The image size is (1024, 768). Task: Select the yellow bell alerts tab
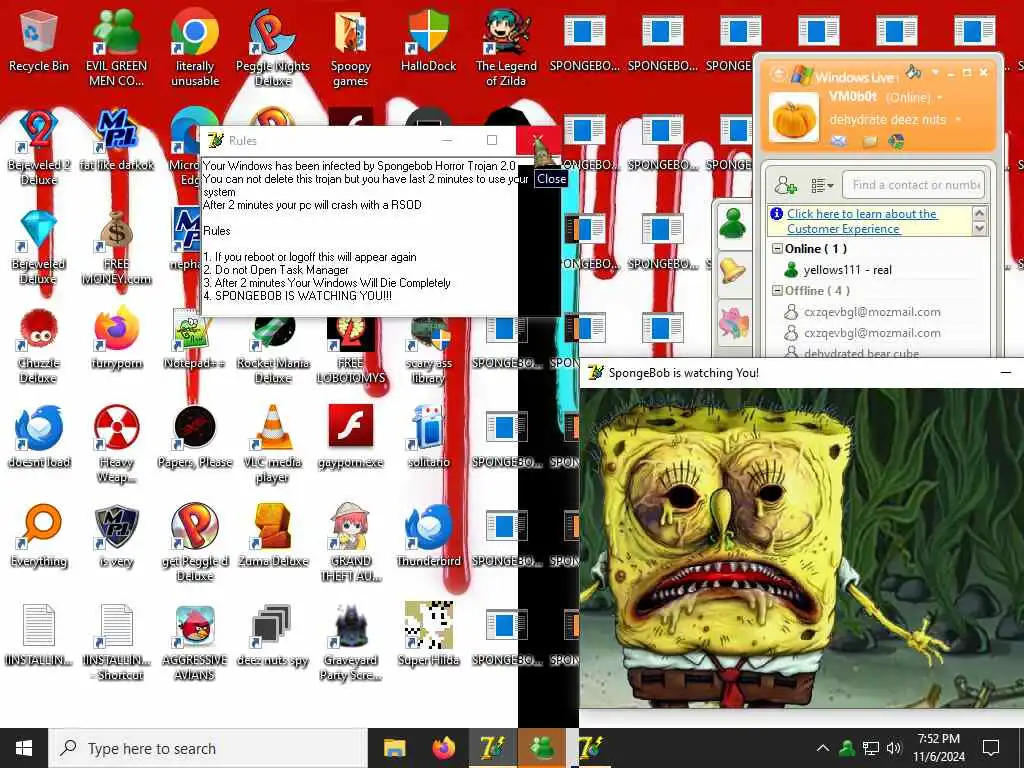coord(732,272)
